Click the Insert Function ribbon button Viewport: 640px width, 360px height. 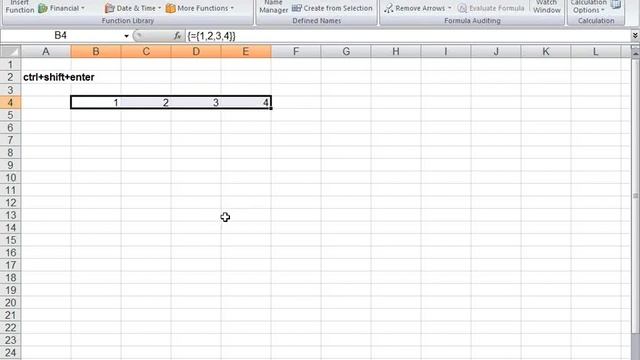20,7
